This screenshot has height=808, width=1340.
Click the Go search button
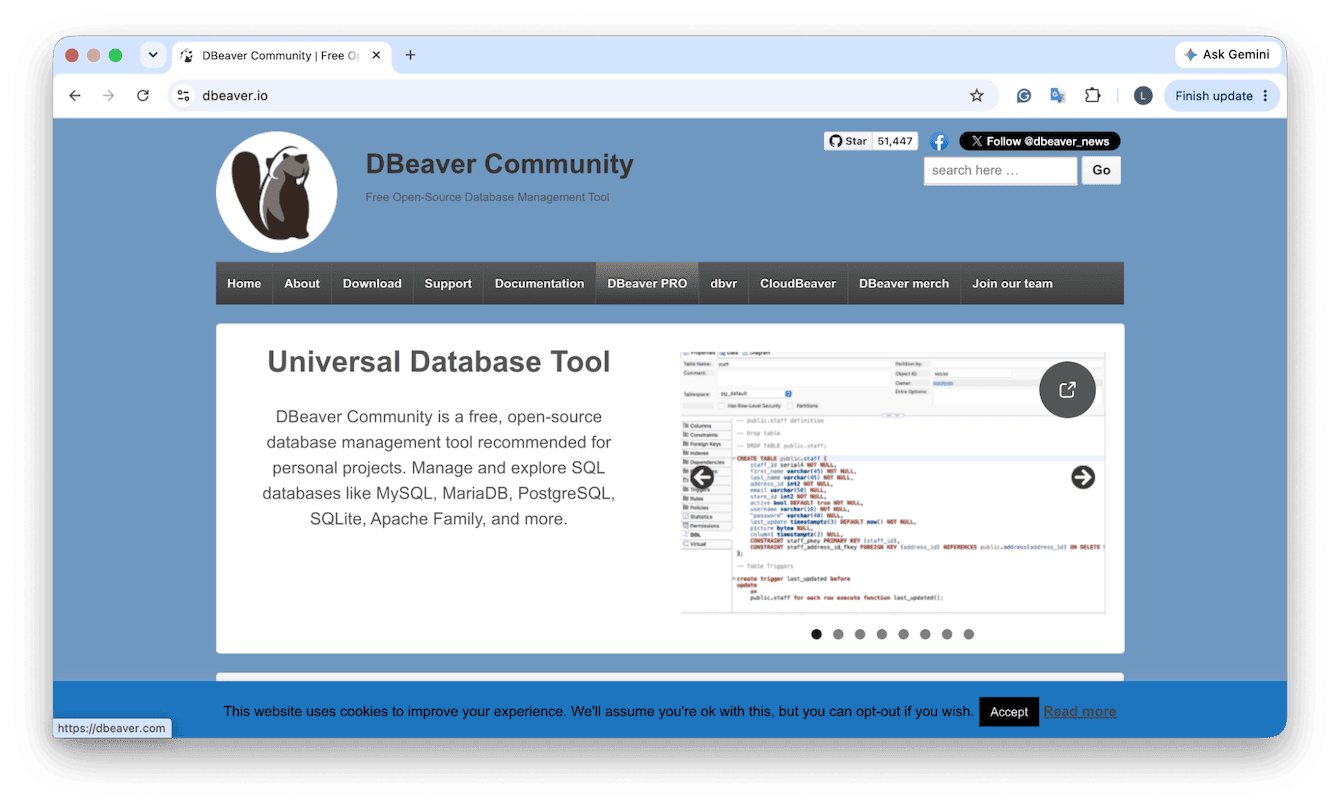pos(1101,170)
